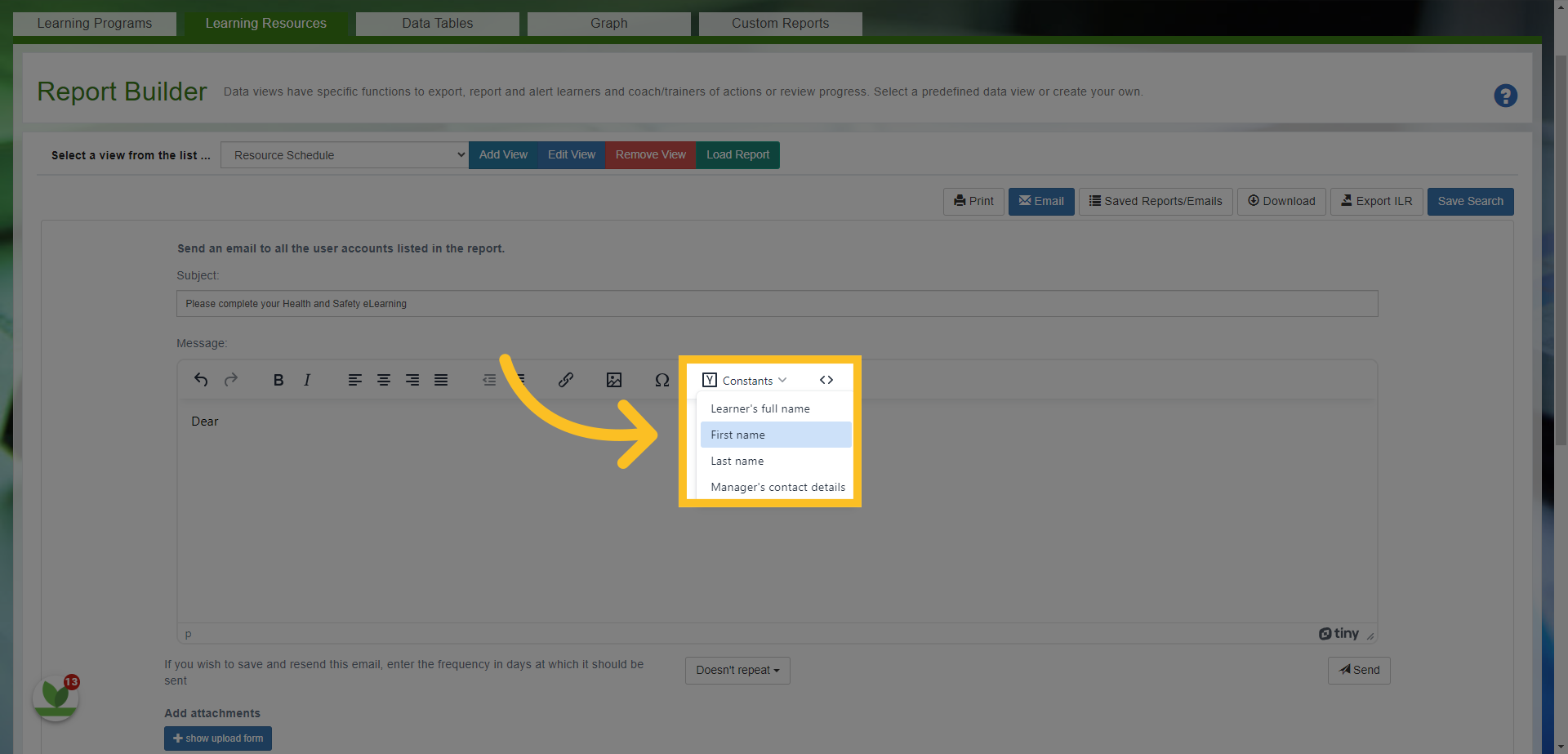Open source code view of editor

tap(826, 380)
